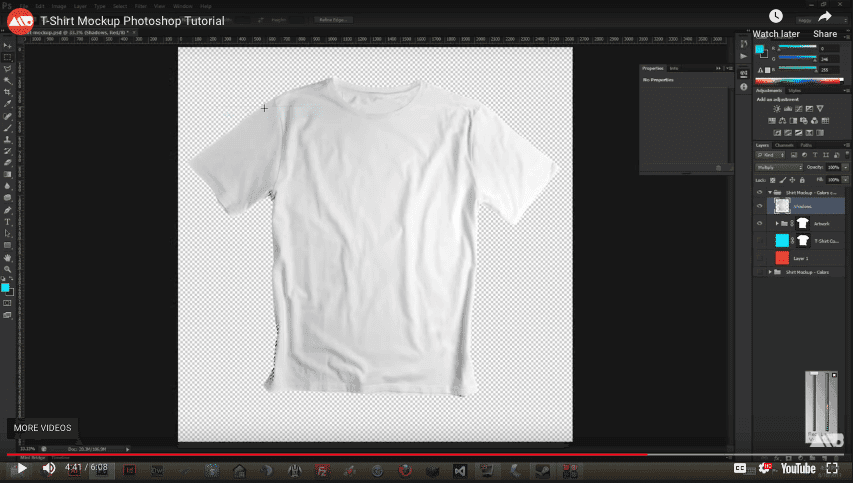The height and width of the screenshot is (483, 853).
Task: Open MORE VIDEOS
Action: point(42,428)
